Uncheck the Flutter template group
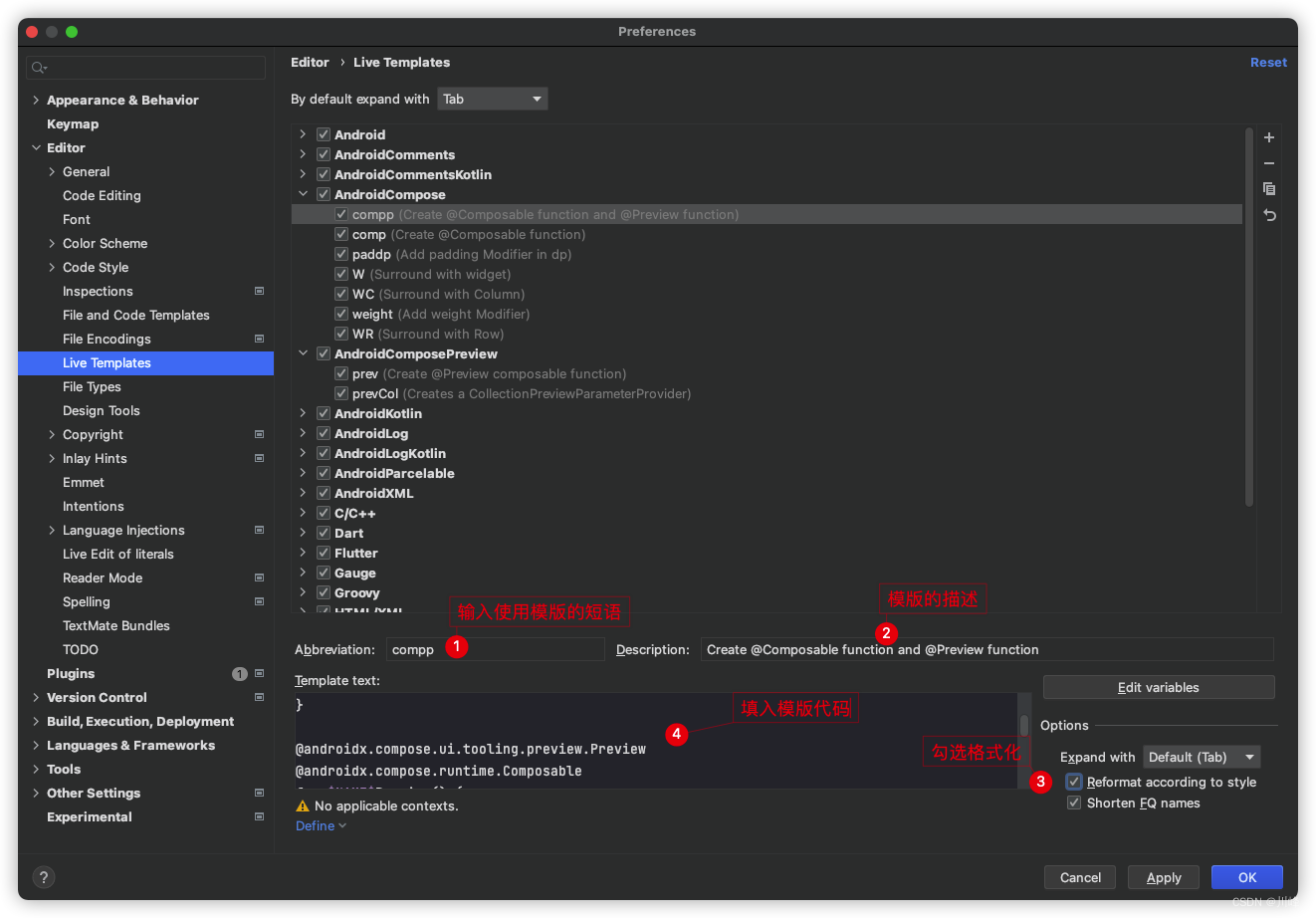The image size is (1316, 918). pos(324,553)
